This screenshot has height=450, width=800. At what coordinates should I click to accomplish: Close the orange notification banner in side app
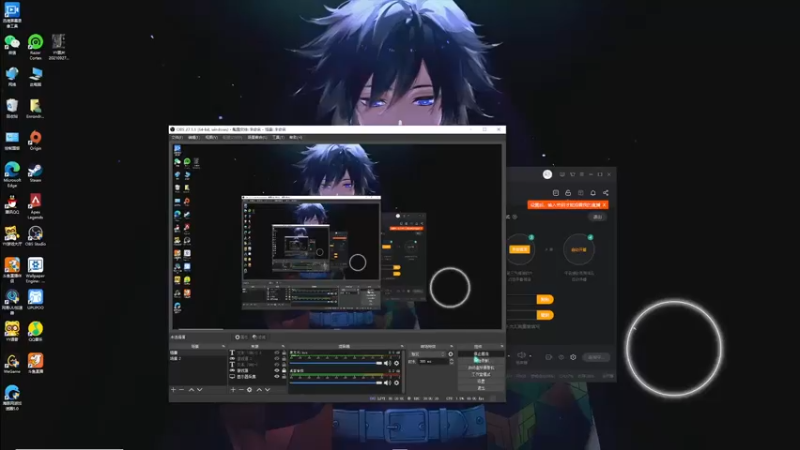point(605,205)
